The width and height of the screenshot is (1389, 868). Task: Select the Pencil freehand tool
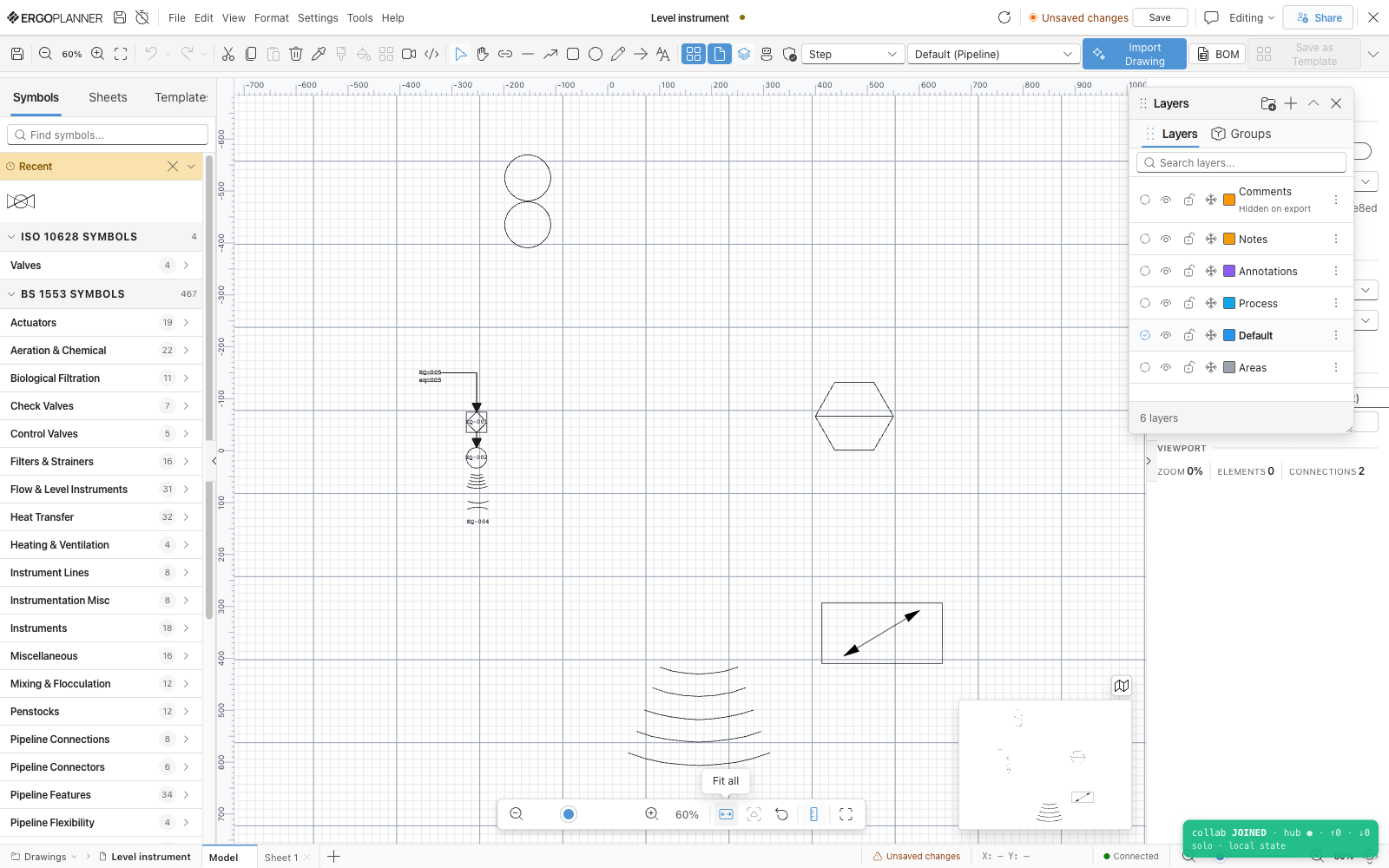point(618,54)
